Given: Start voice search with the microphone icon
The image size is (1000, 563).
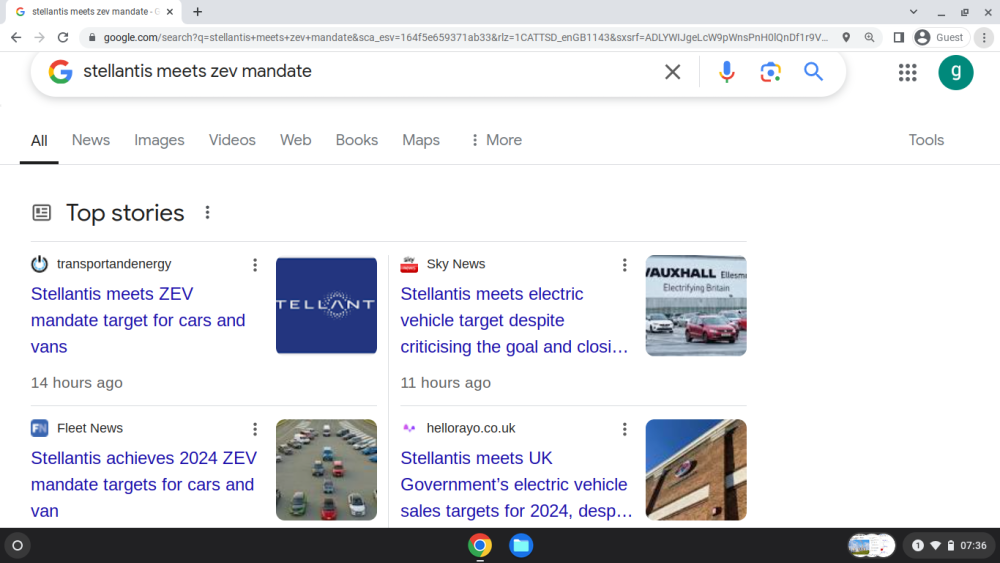Looking at the screenshot, I should [x=726, y=72].
